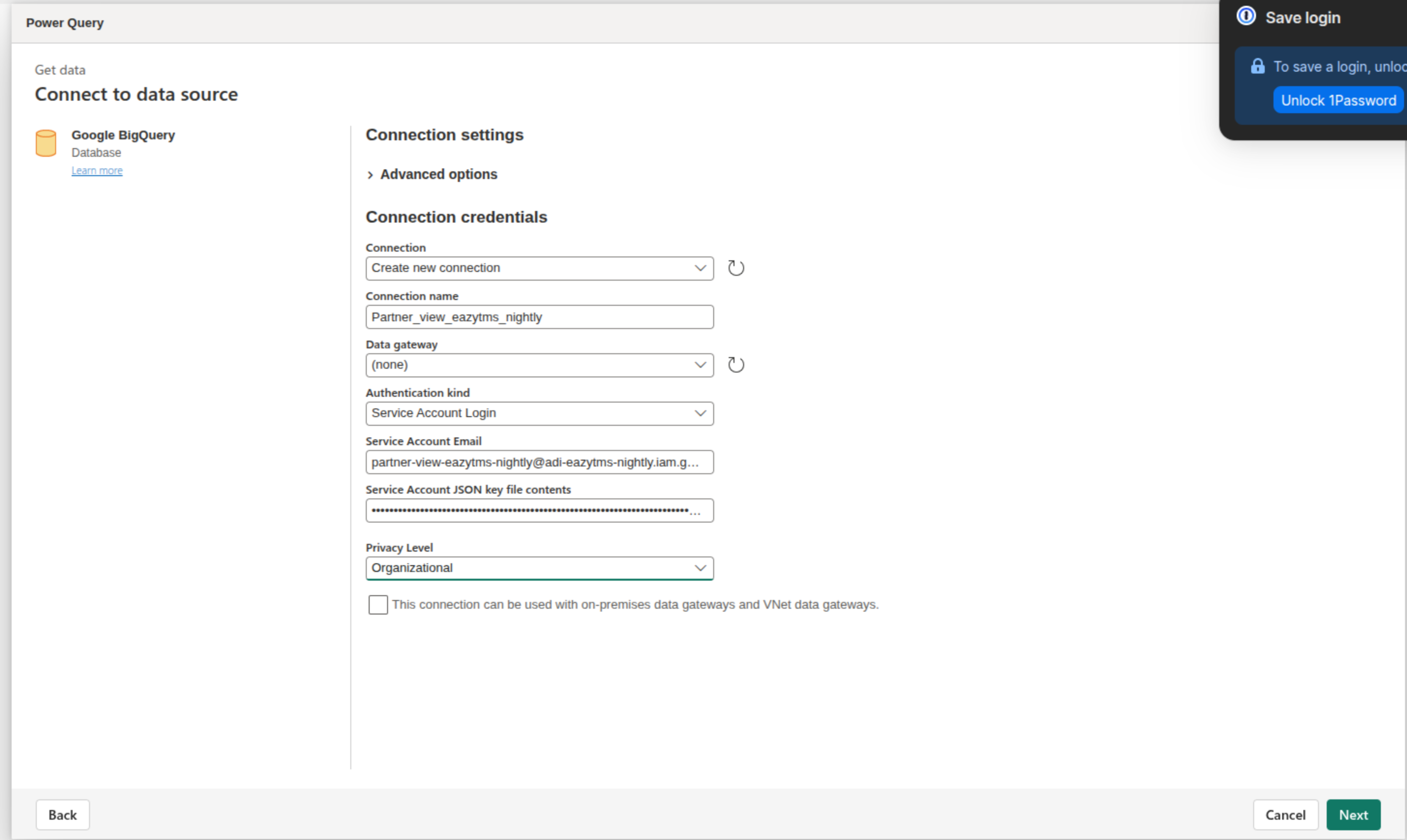Click the Next button
The width and height of the screenshot is (1407, 840).
pos(1353,814)
